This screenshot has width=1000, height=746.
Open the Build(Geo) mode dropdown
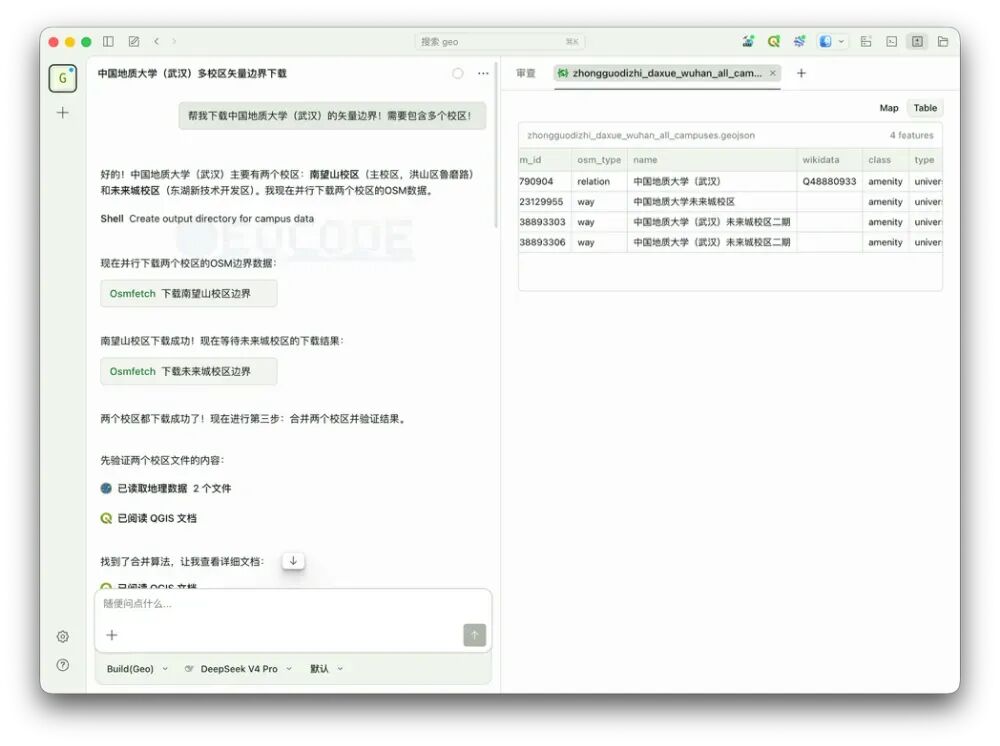tap(137, 669)
